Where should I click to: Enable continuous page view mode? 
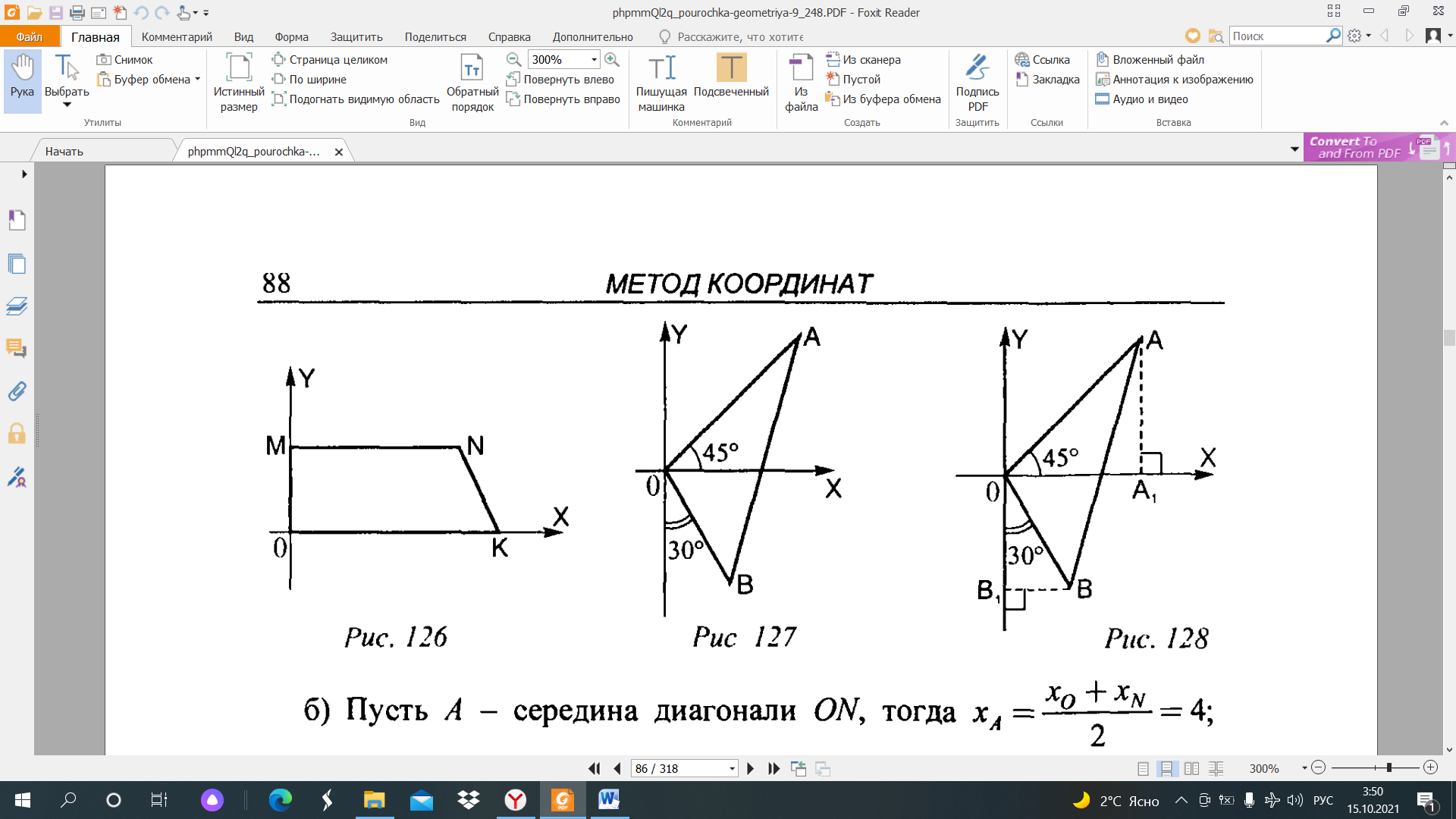[1167, 768]
